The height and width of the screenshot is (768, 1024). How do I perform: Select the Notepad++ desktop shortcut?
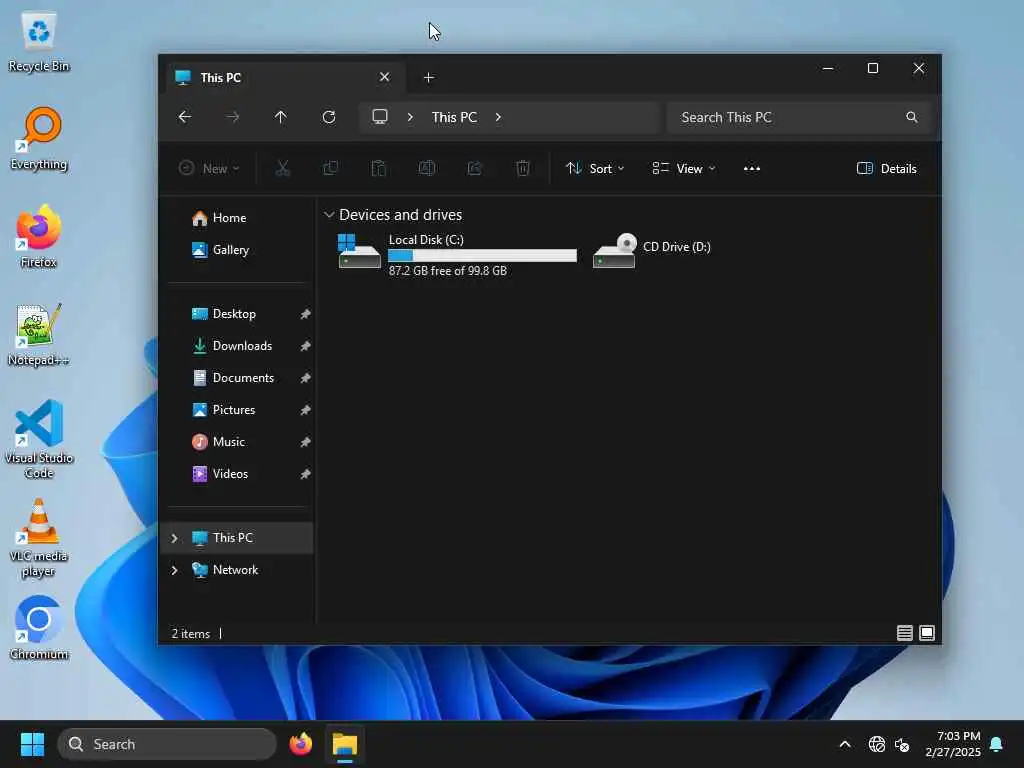click(39, 334)
